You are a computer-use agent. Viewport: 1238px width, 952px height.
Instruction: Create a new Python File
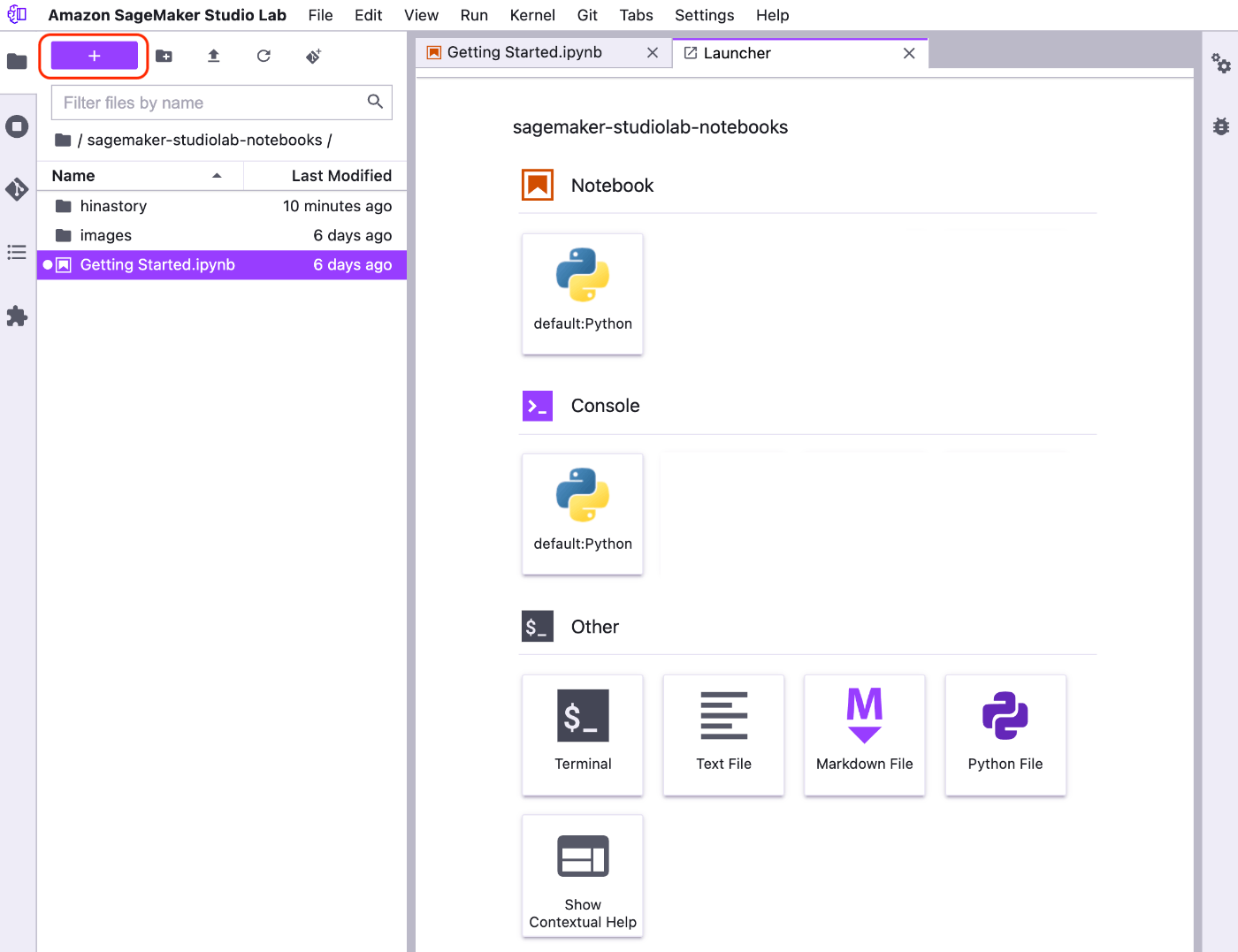[1005, 735]
